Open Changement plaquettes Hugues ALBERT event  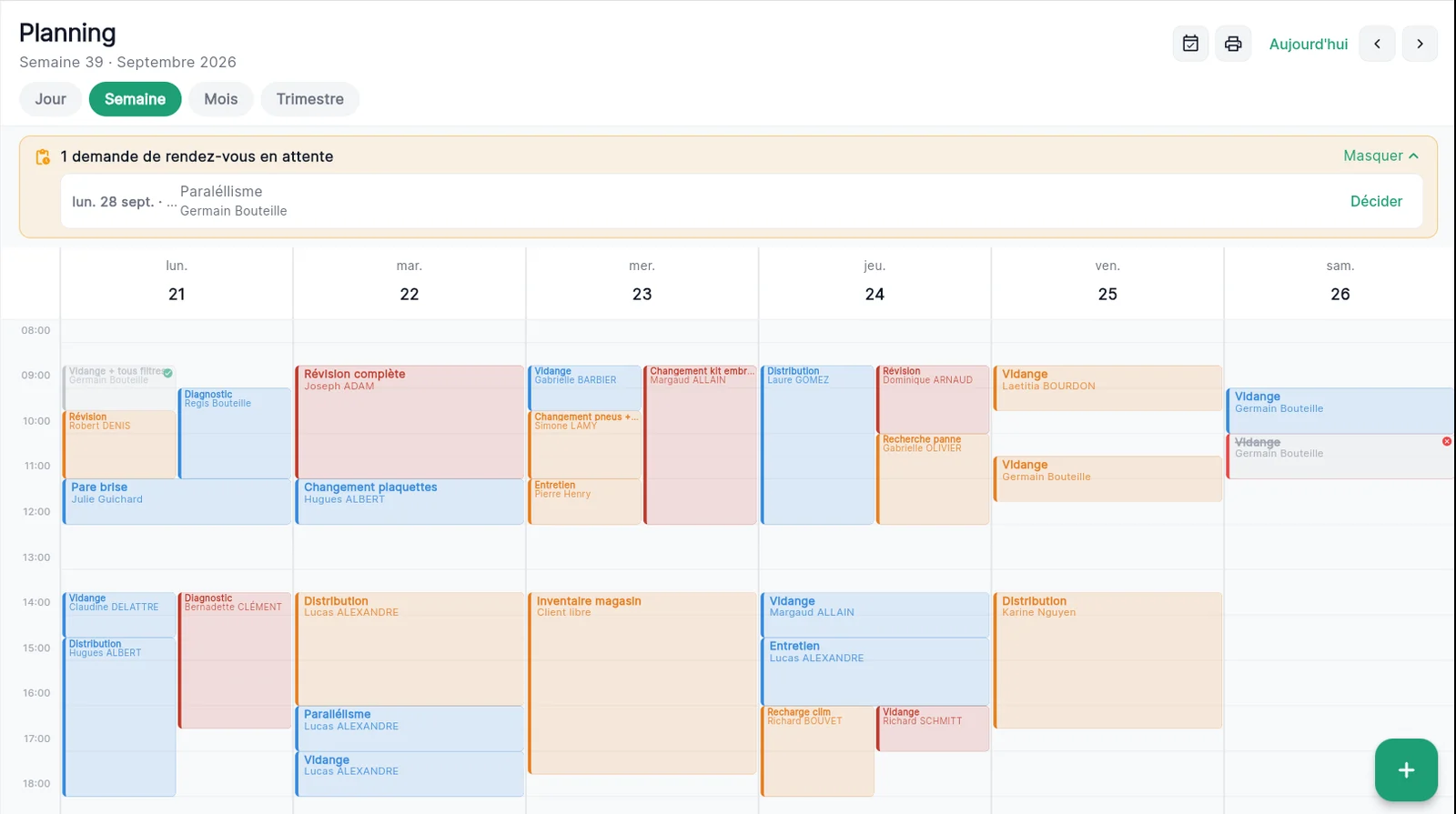409,502
